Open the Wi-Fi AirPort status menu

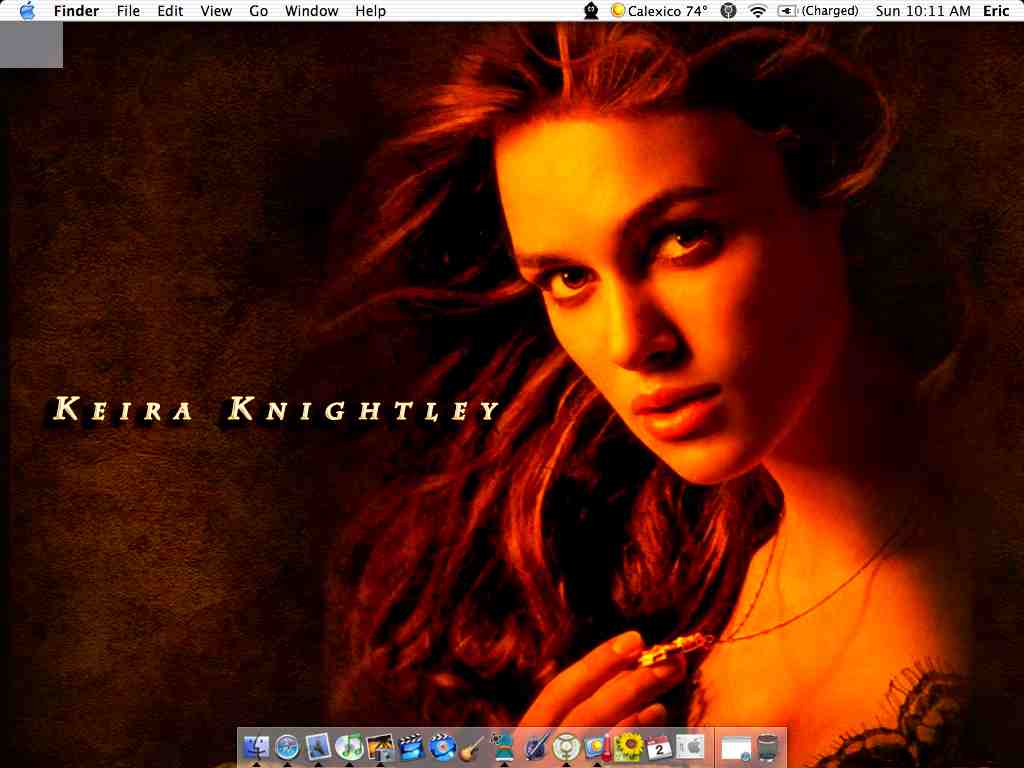point(758,11)
